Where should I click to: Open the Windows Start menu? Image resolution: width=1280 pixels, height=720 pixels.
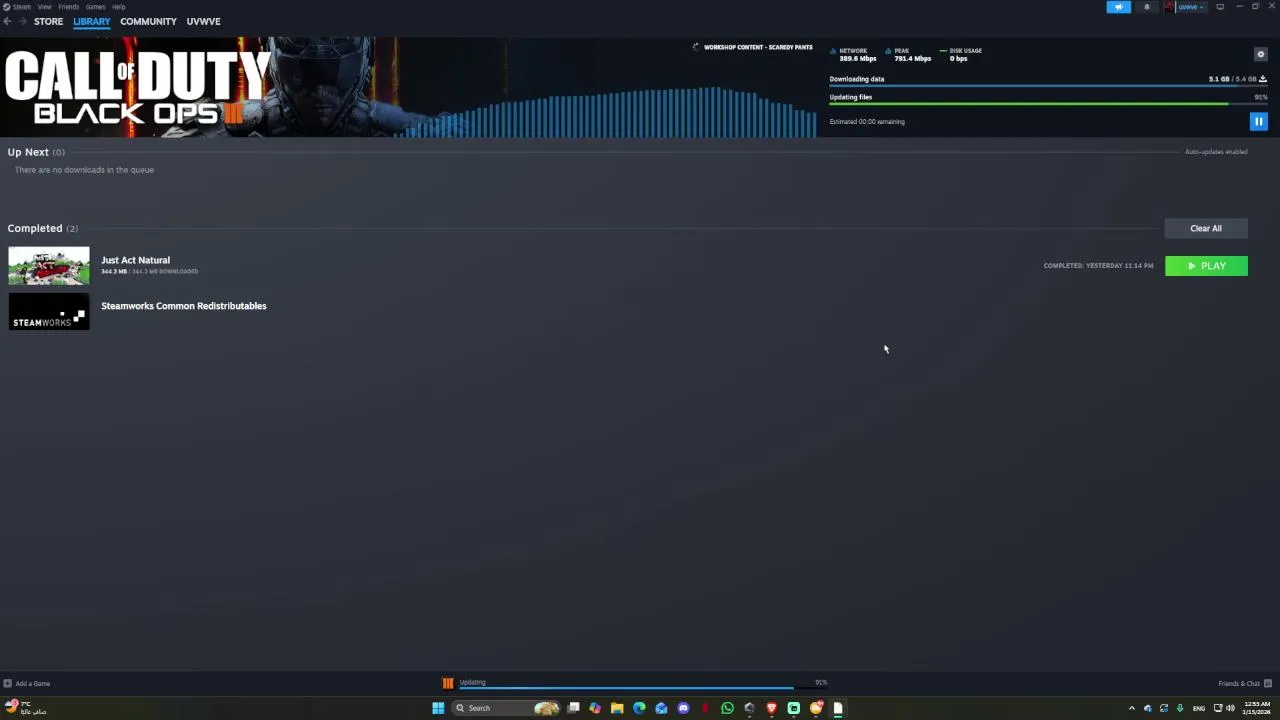click(x=438, y=708)
